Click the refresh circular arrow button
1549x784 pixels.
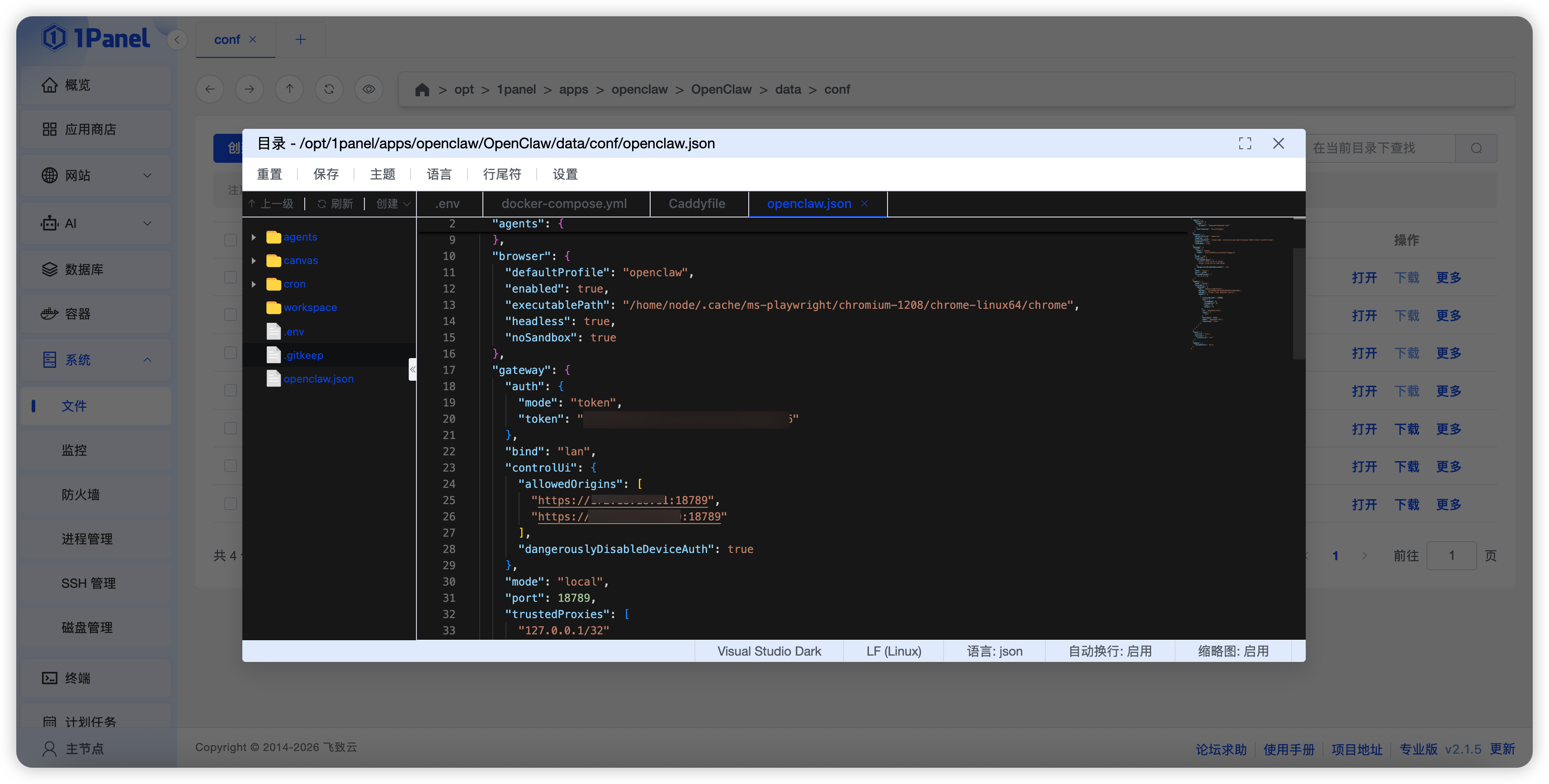pos(329,89)
